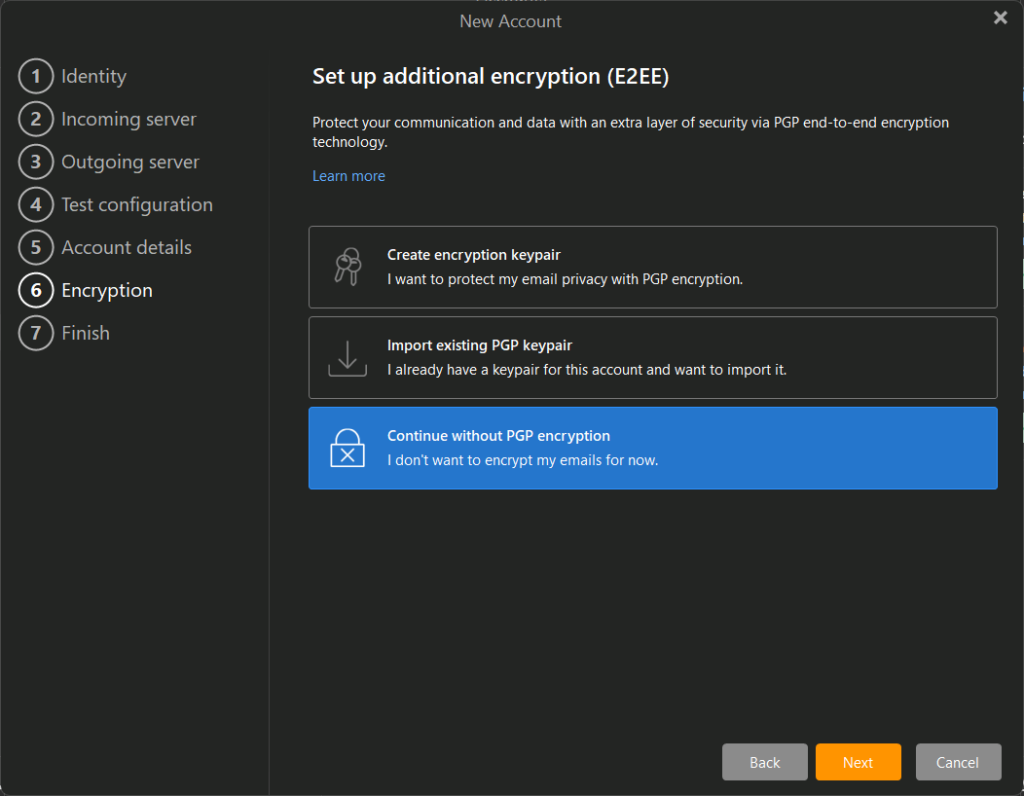This screenshot has height=796, width=1024.
Task: Select the Create encryption keypair option title
Action: [473, 255]
